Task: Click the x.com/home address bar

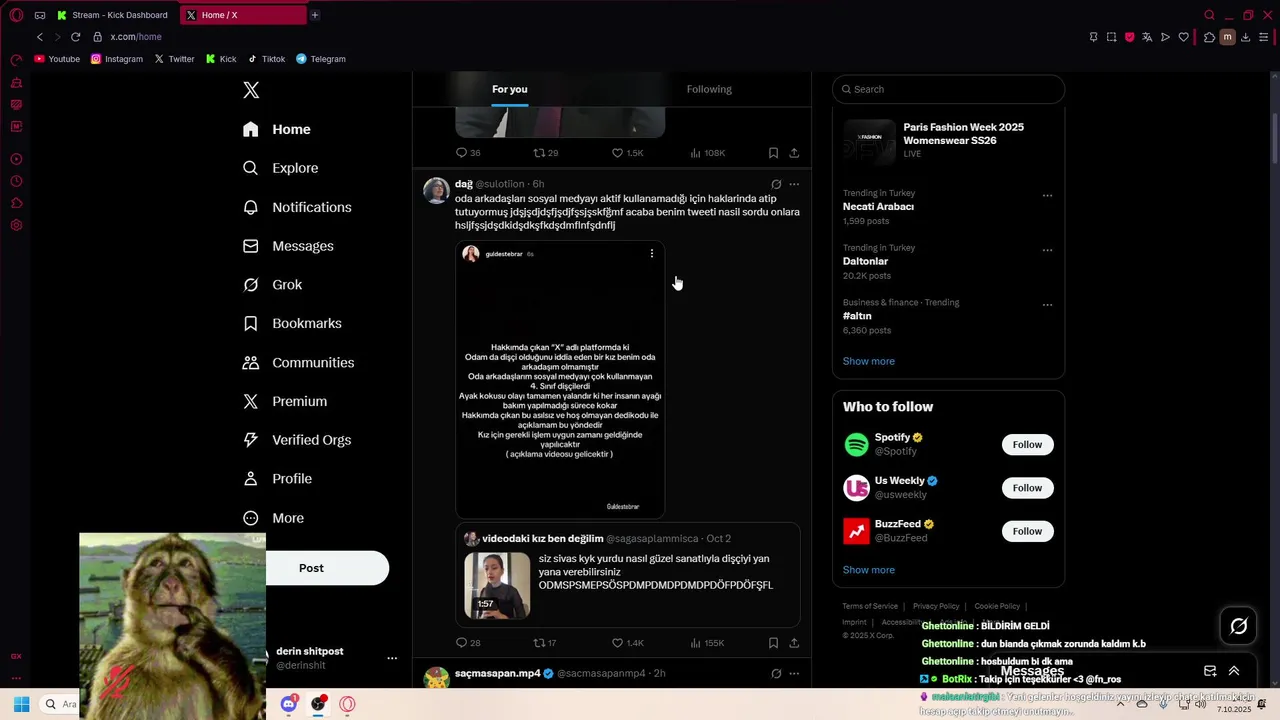Action: click(x=136, y=37)
